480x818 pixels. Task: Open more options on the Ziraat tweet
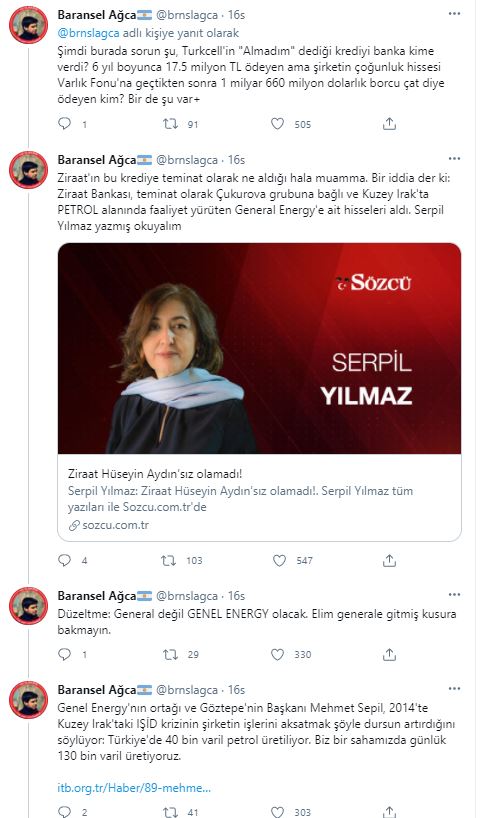click(x=454, y=159)
